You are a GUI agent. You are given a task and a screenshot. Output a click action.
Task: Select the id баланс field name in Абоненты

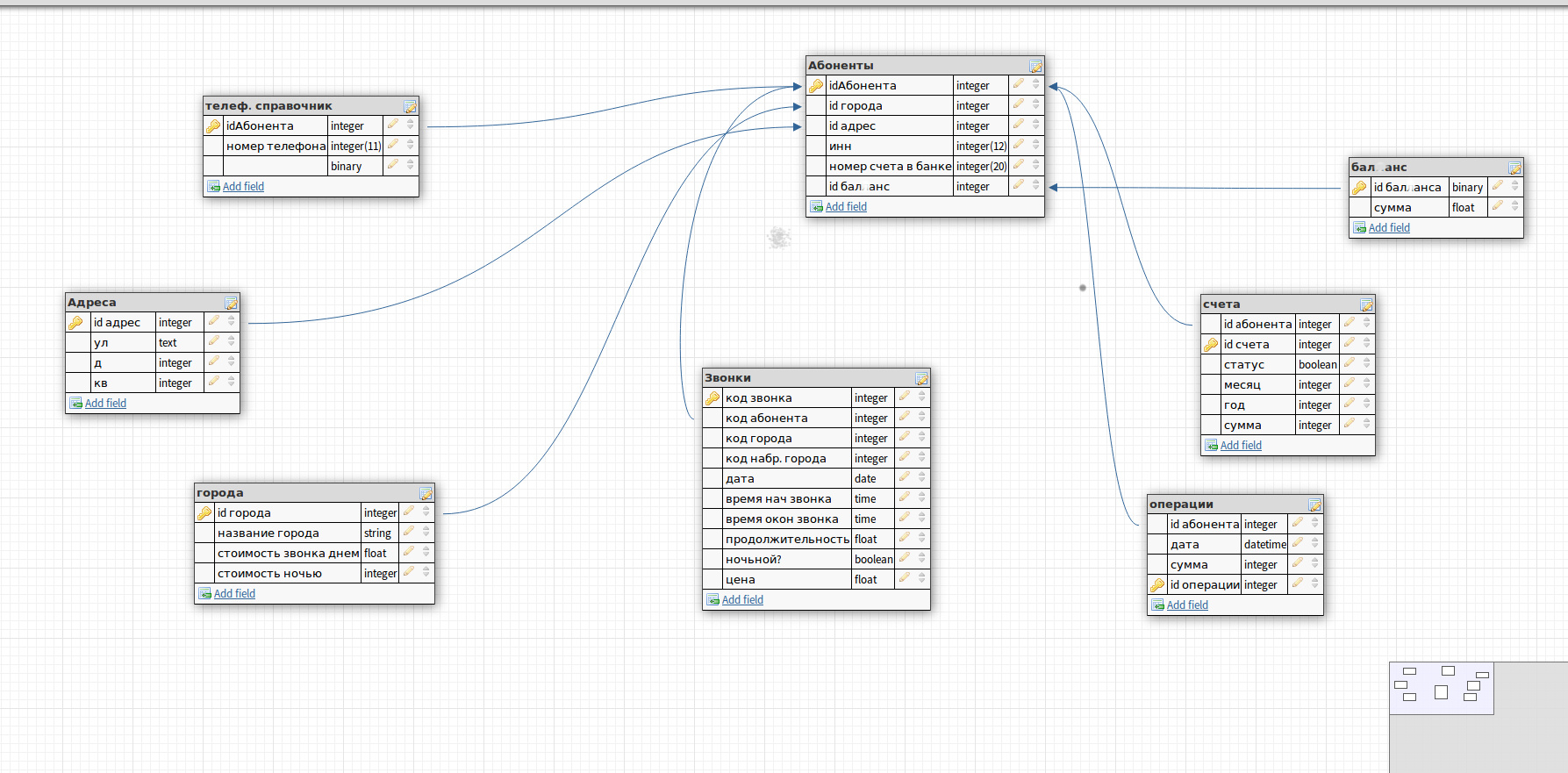[x=859, y=187]
